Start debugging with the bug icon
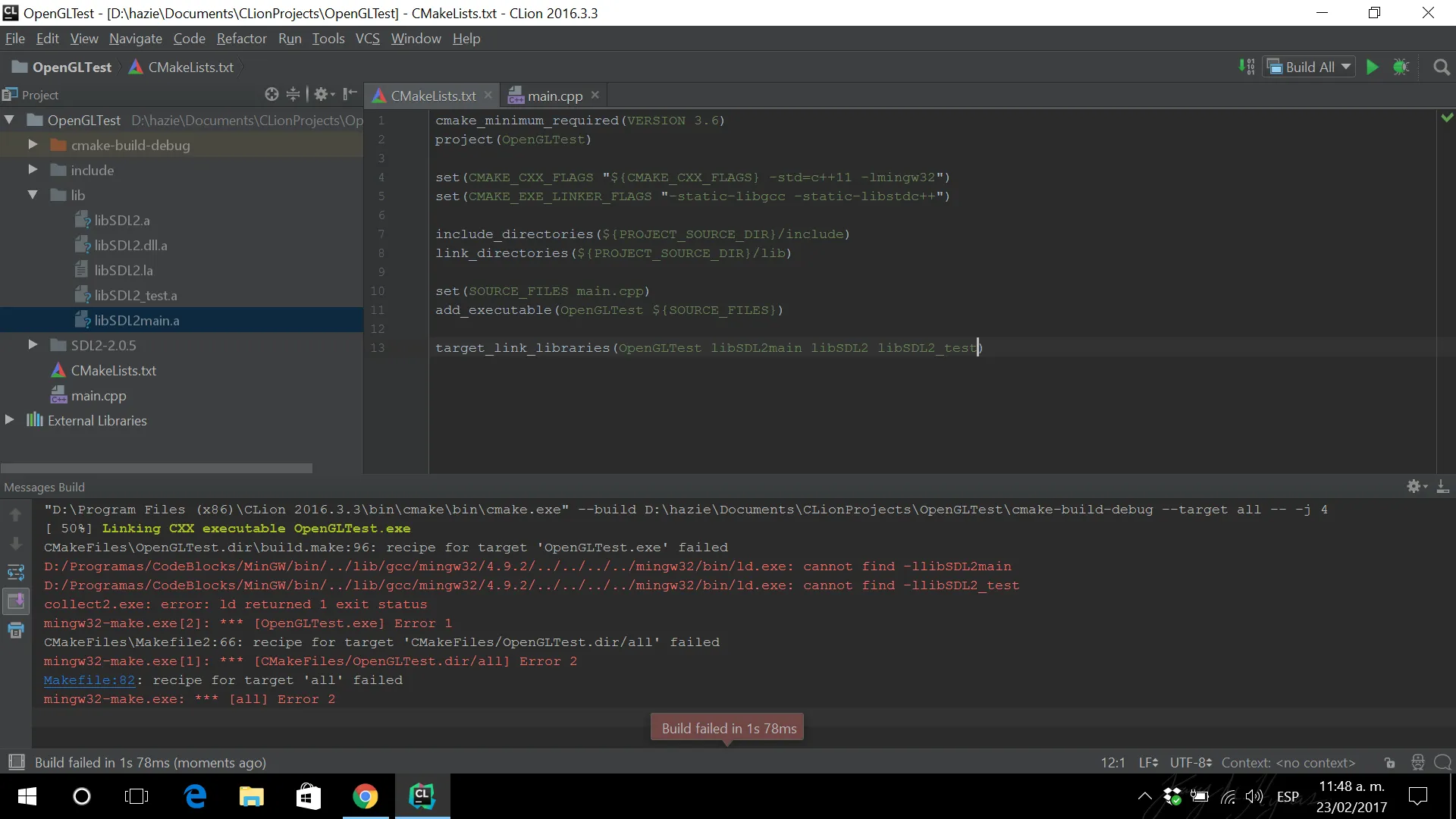Screen dimensions: 1456x819 coord(1401,67)
